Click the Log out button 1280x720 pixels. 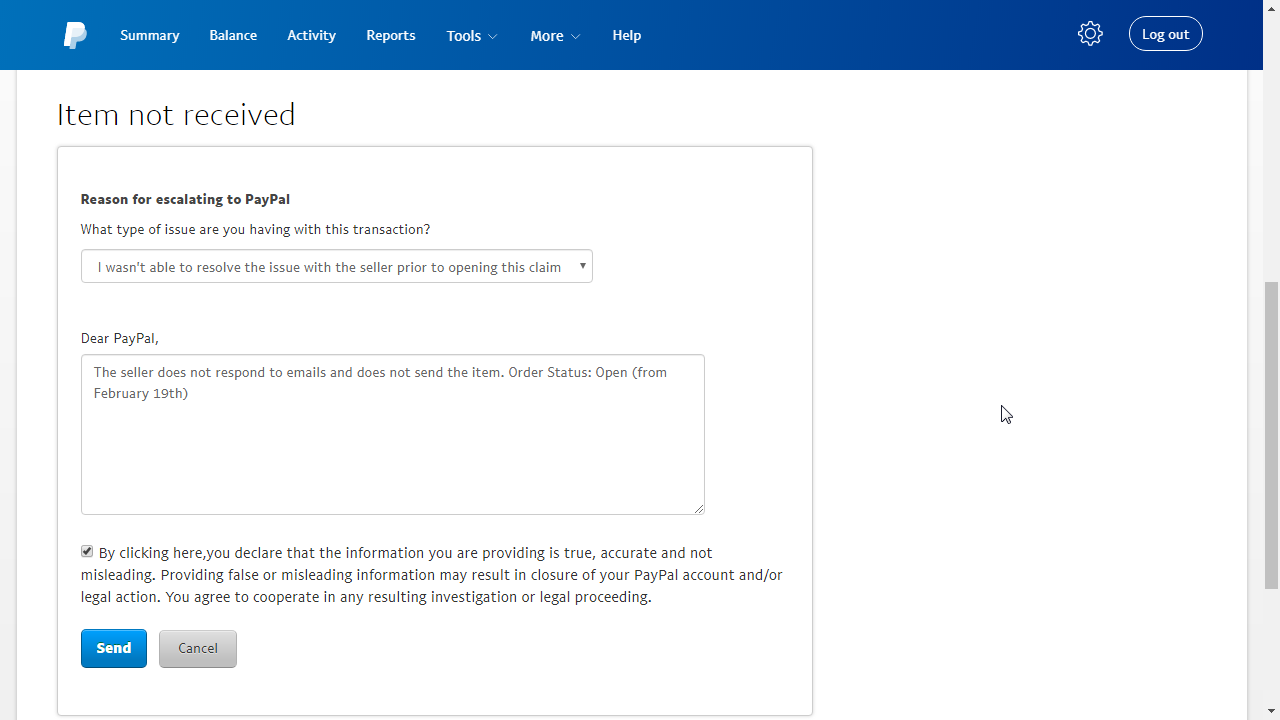[1166, 34]
